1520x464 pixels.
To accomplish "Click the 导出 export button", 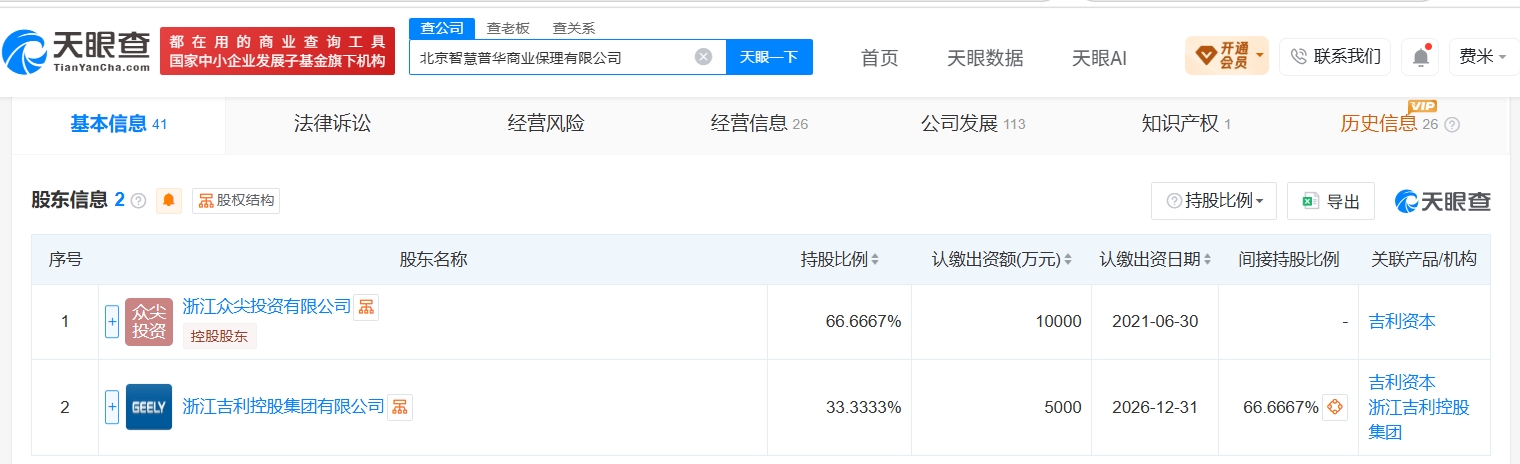I will [x=1331, y=201].
